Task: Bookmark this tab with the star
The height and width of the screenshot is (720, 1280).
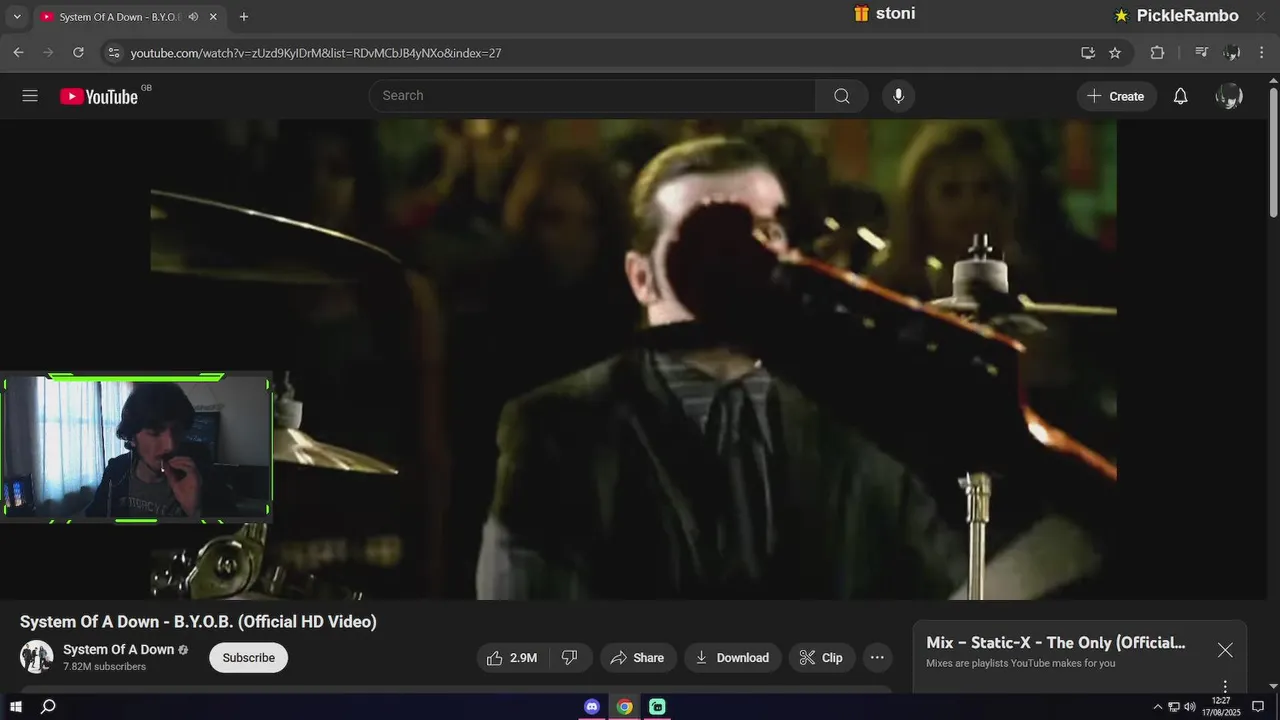Action: pyautogui.click(x=1115, y=52)
